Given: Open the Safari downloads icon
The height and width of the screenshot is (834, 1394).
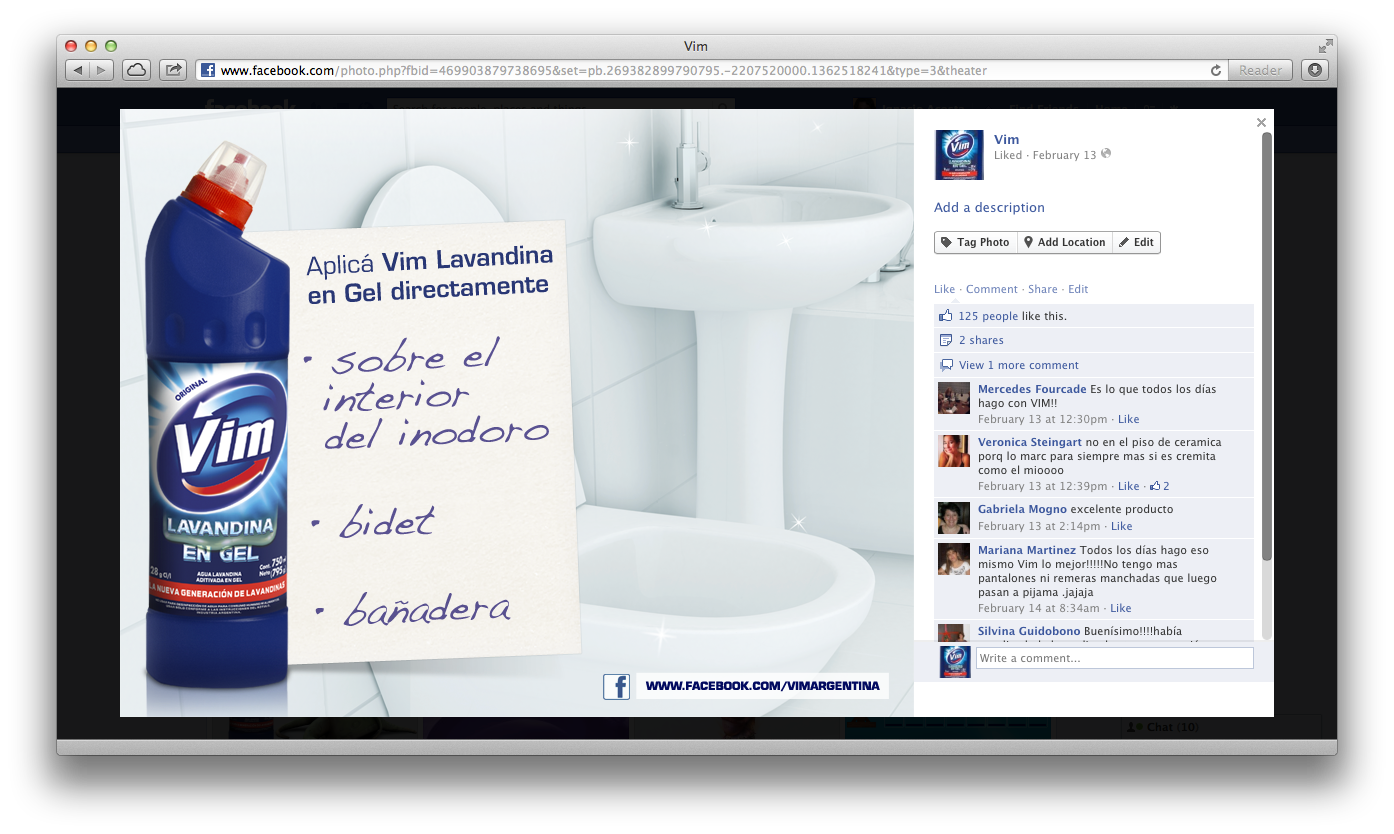Looking at the screenshot, I should tap(1315, 70).
